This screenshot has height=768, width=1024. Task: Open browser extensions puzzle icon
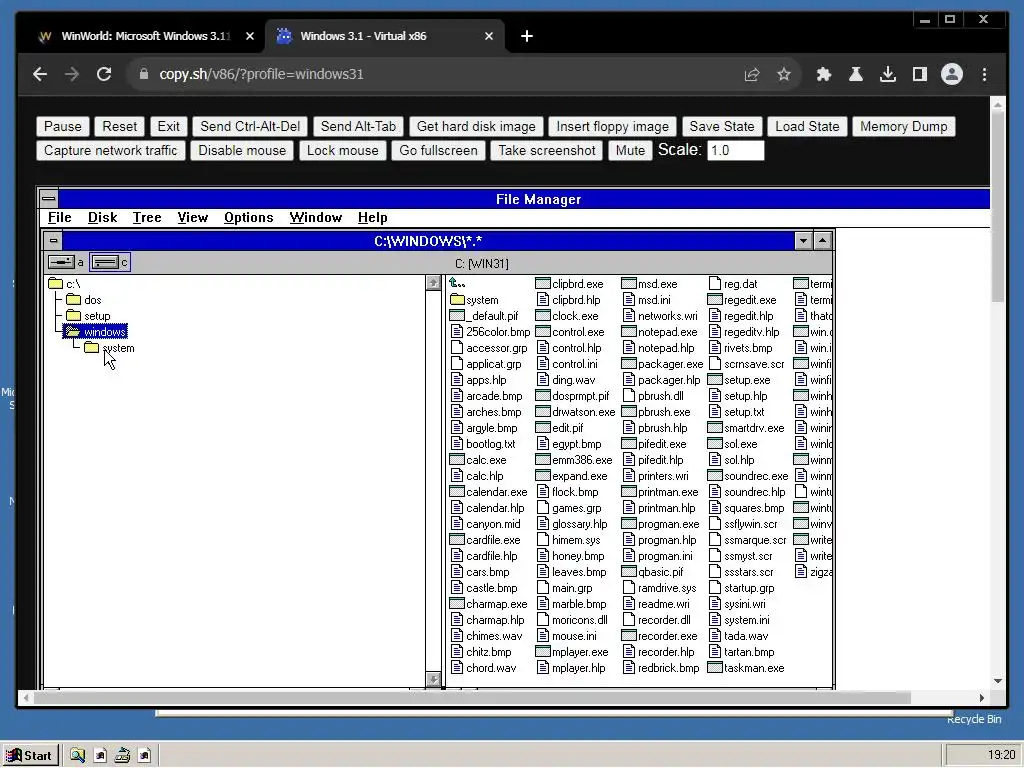[x=824, y=74]
